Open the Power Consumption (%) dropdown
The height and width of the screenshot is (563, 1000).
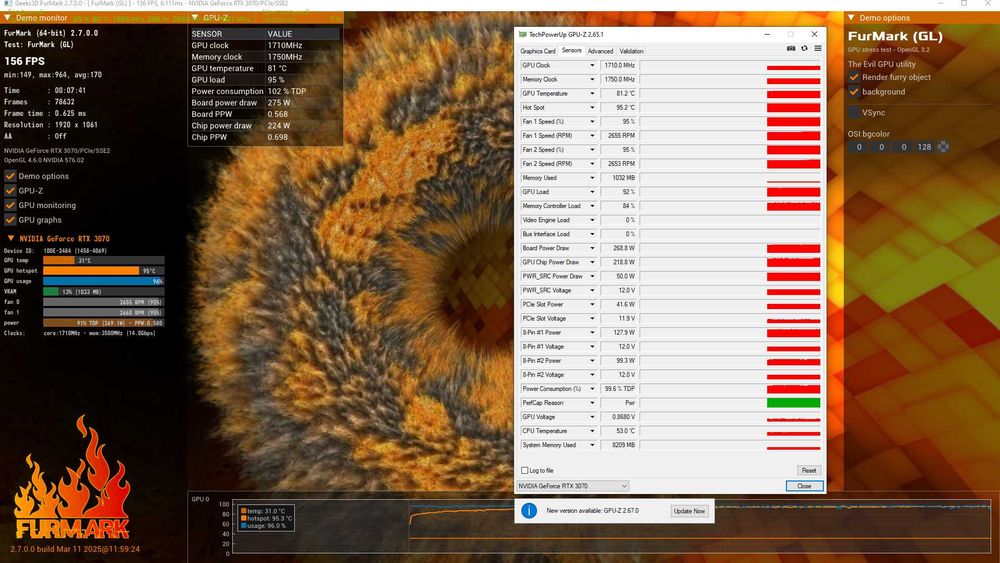point(592,389)
